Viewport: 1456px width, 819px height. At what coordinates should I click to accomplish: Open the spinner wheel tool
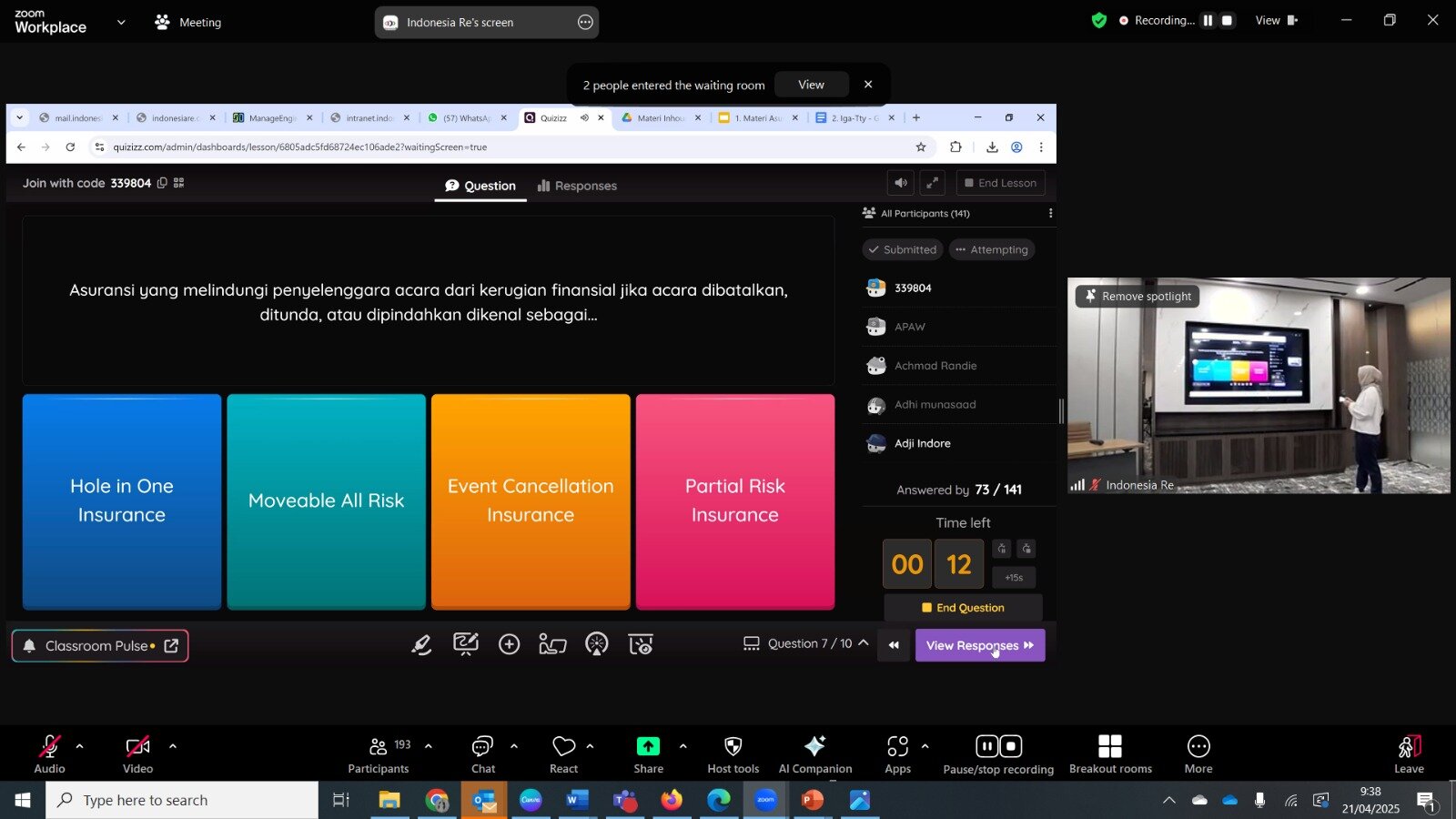coord(597,645)
